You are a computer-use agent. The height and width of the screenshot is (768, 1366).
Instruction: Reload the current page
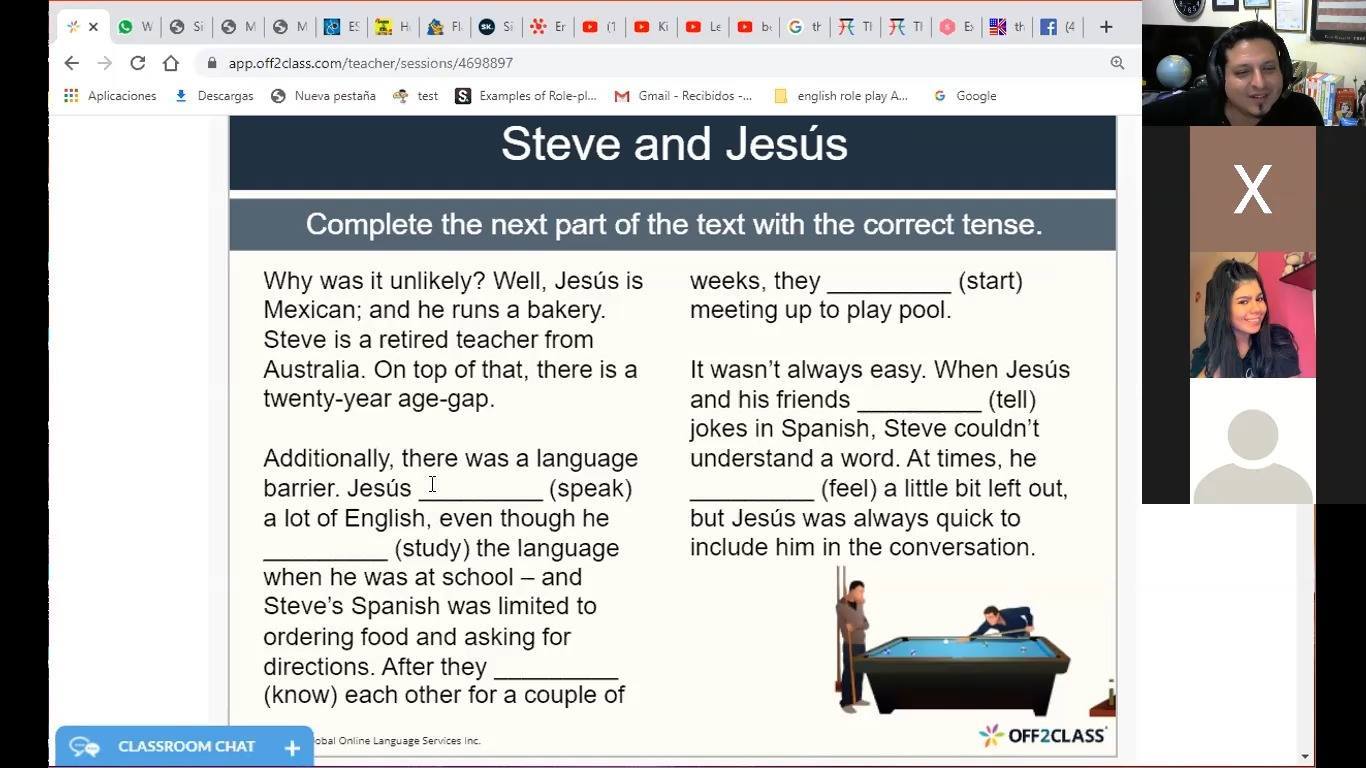pos(138,63)
